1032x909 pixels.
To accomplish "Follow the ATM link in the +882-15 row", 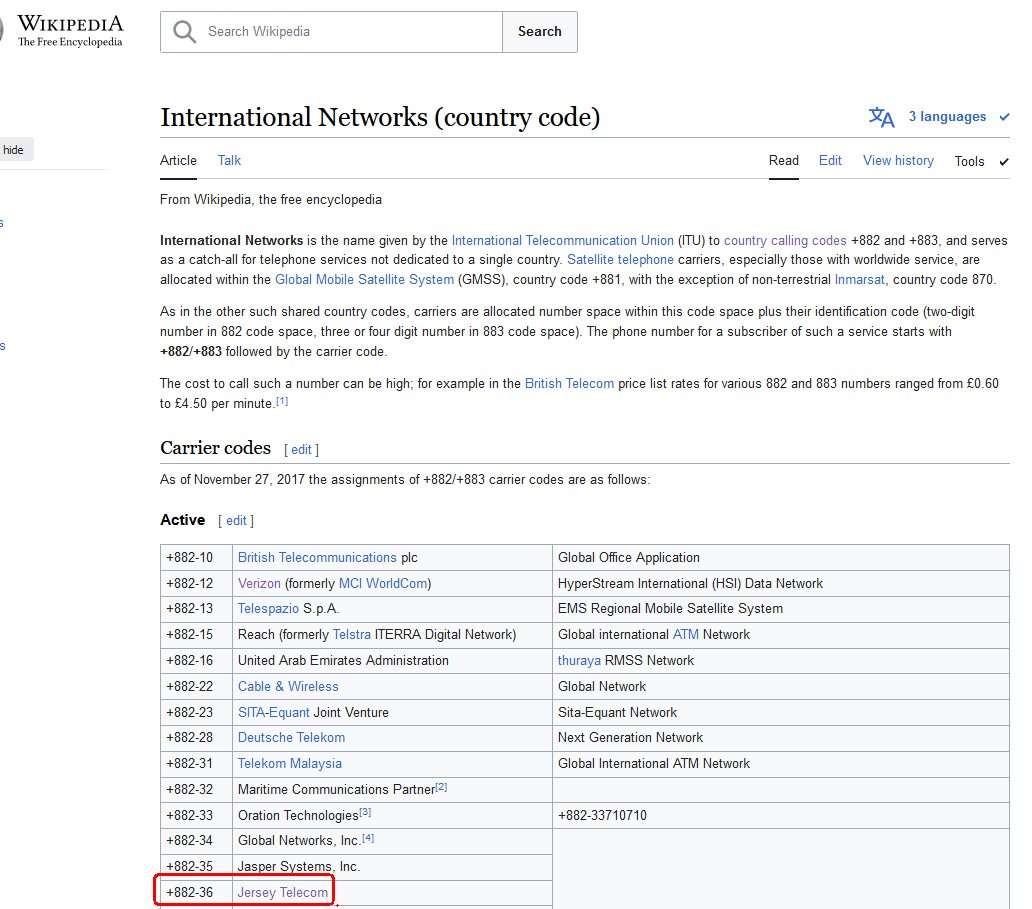I will tap(686, 635).
